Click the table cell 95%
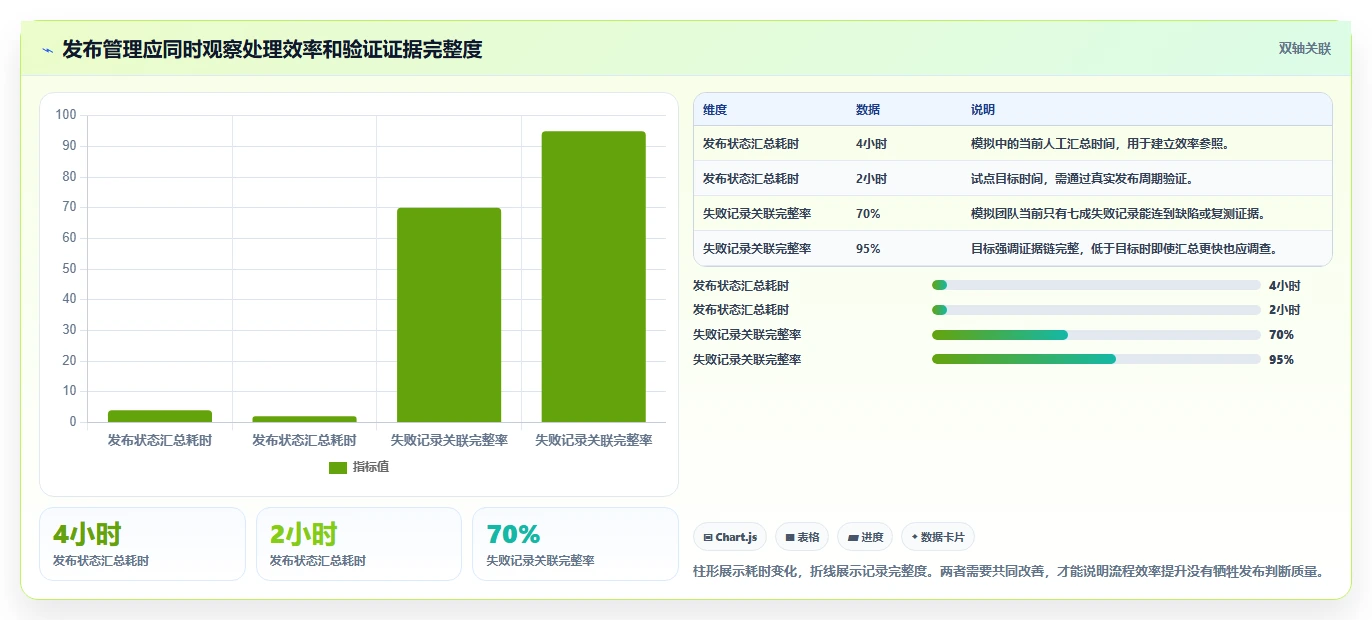This screenshot has width=1372, height=620. [868, 249]
